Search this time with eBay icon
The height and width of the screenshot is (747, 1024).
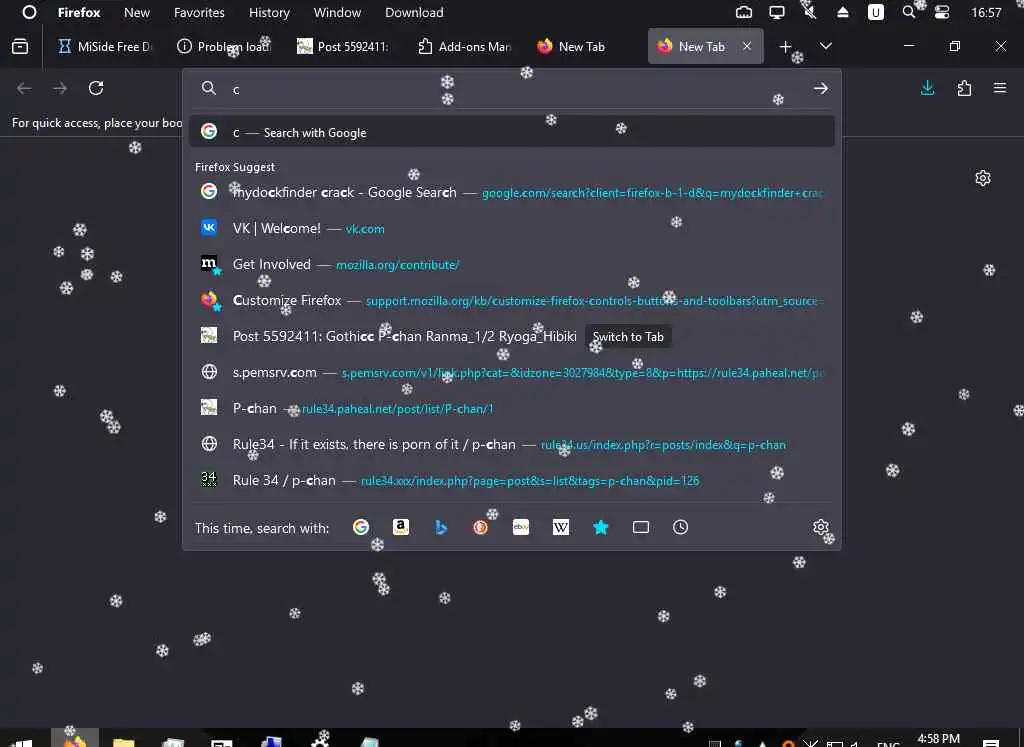521,527
